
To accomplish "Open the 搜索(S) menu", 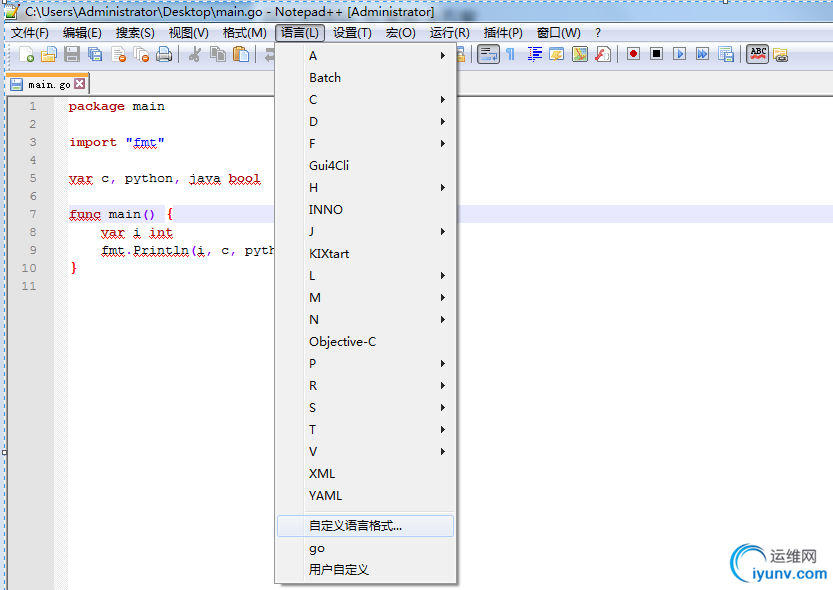I will tap(135, 33).
